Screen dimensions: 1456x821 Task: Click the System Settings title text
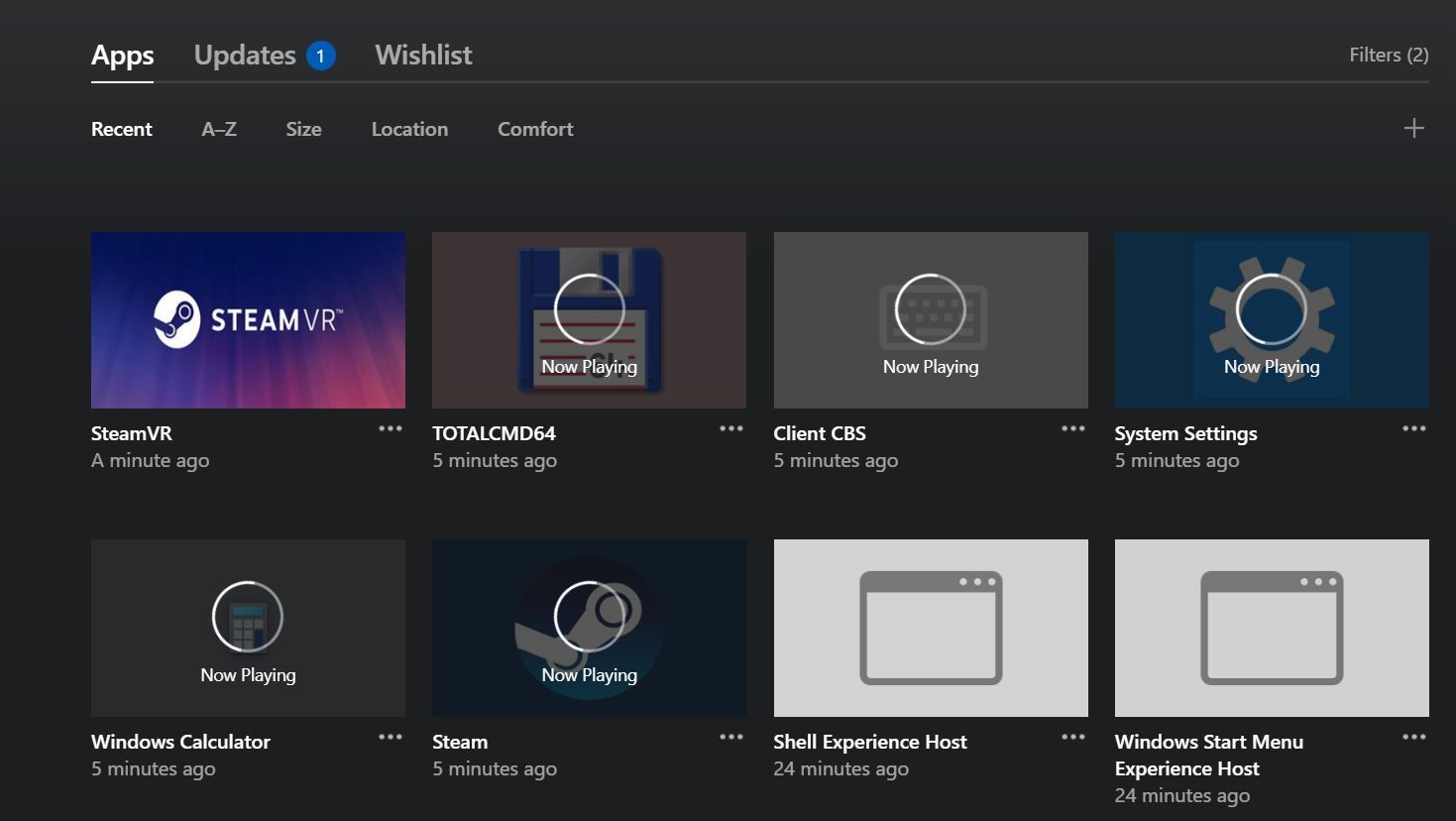pyautogui.click(x=1185, y=433)
